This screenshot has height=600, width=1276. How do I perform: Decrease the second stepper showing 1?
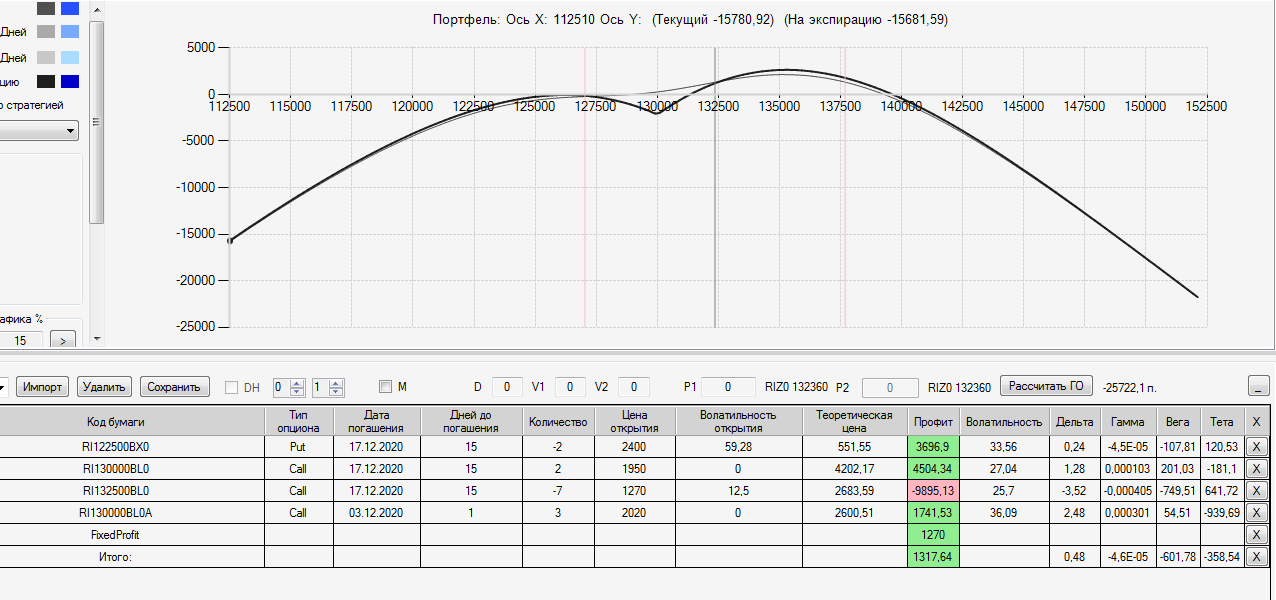click(x=336, y=392)
